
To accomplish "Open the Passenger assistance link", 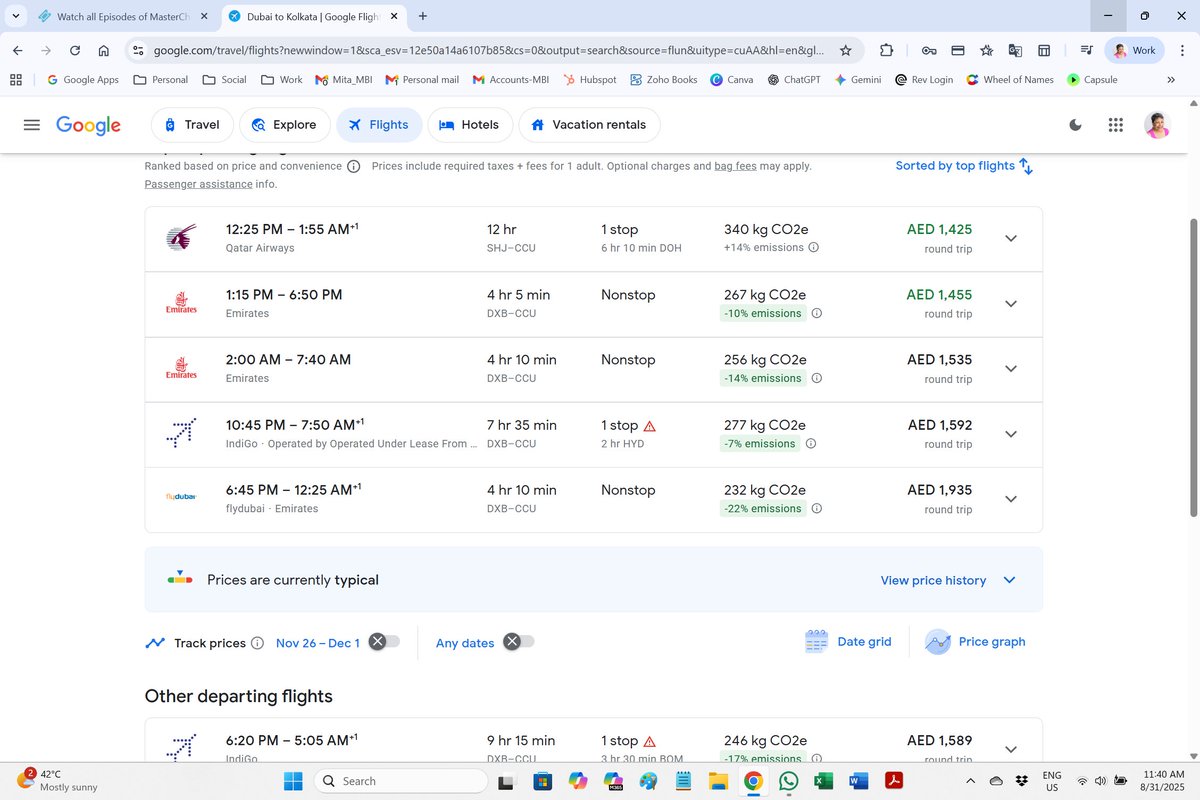I will [198, 184].
